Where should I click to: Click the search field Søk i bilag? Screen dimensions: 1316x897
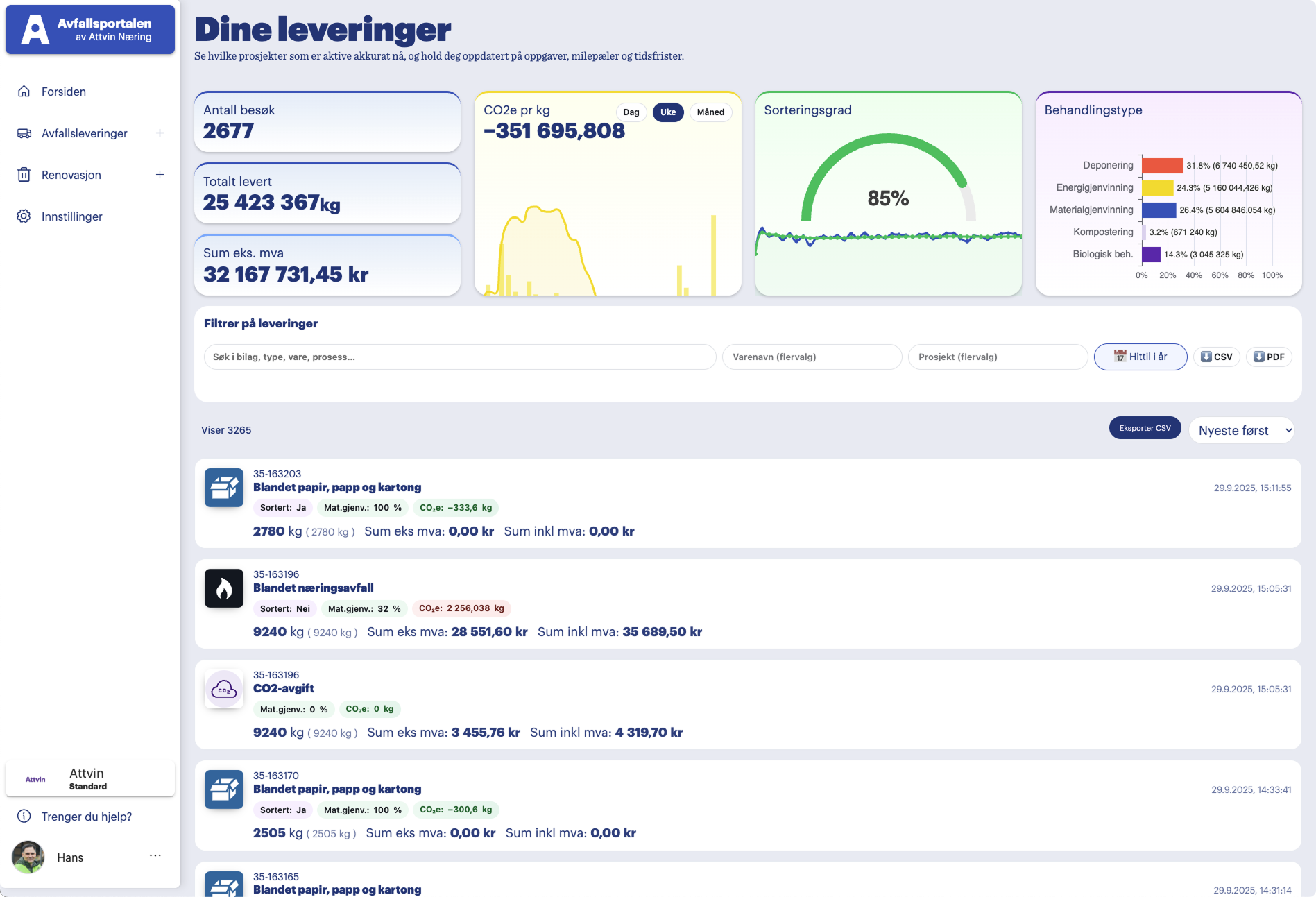click(460, 357)
